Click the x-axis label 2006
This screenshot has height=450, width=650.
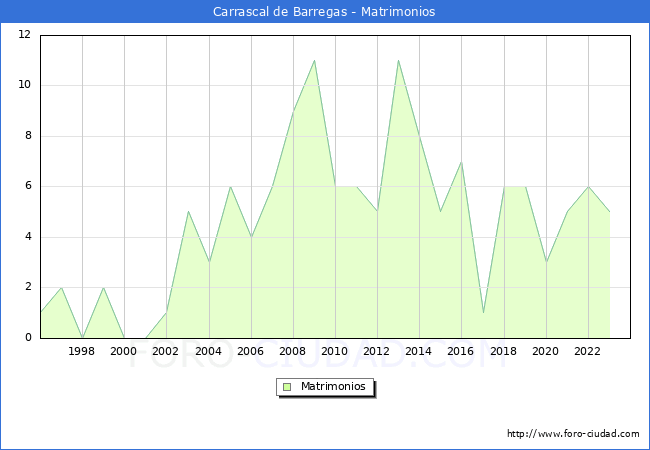[x=250, y=351]
